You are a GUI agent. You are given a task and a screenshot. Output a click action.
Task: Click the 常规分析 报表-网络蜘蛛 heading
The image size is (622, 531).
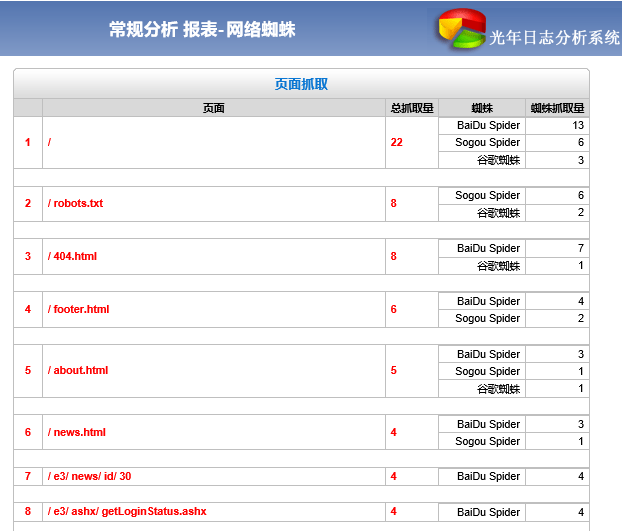tap(202, 30)
